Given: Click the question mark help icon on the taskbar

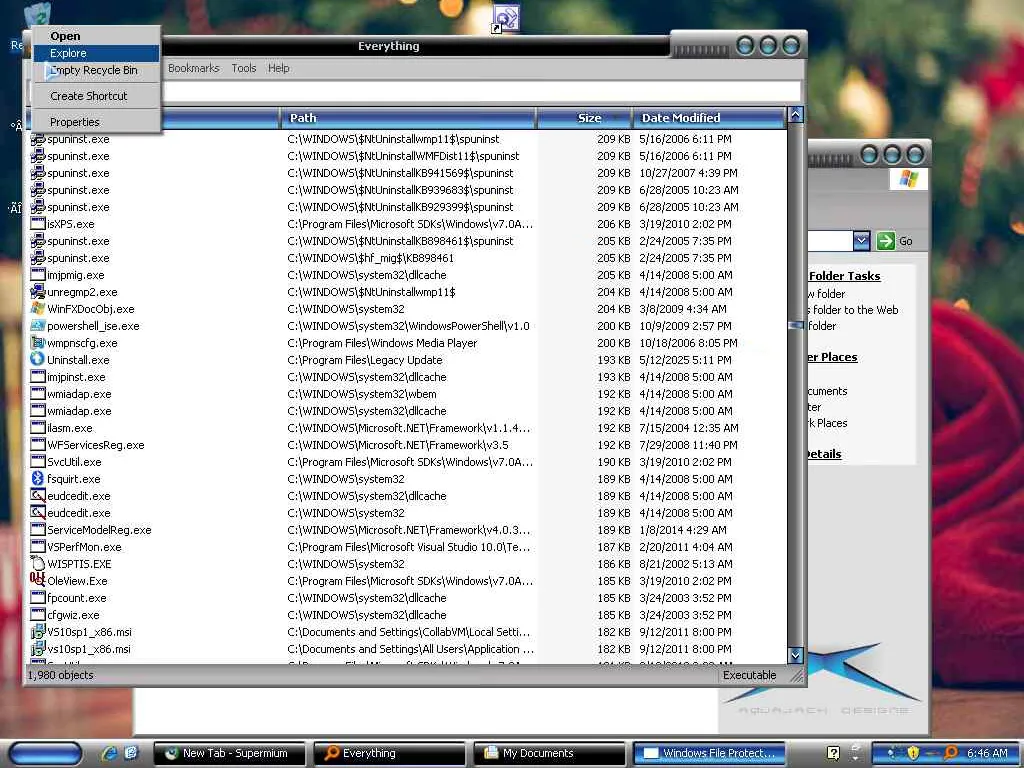Looking at the screenshot, I should pos(833,753).
